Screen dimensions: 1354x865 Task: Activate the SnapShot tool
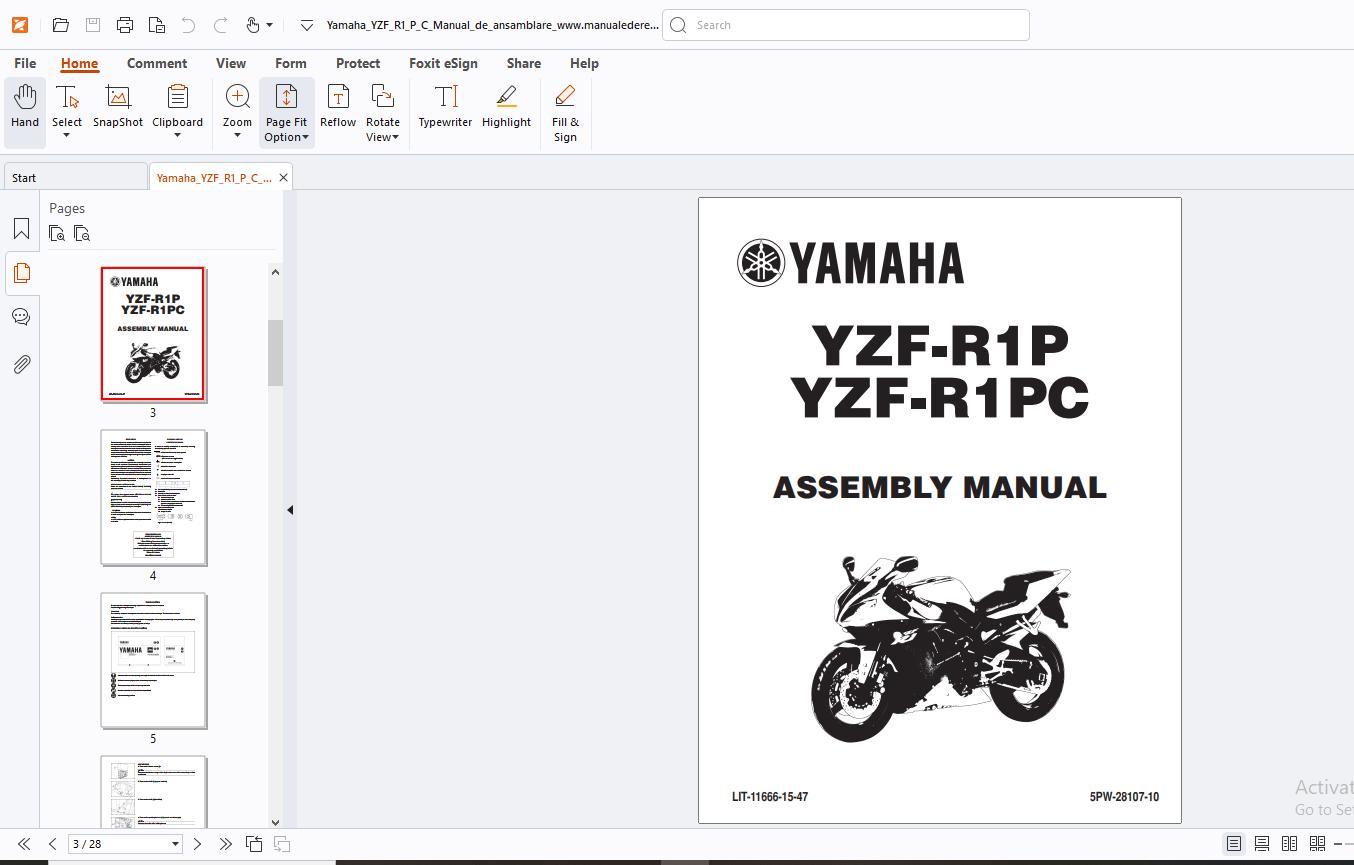coord(118,107)
